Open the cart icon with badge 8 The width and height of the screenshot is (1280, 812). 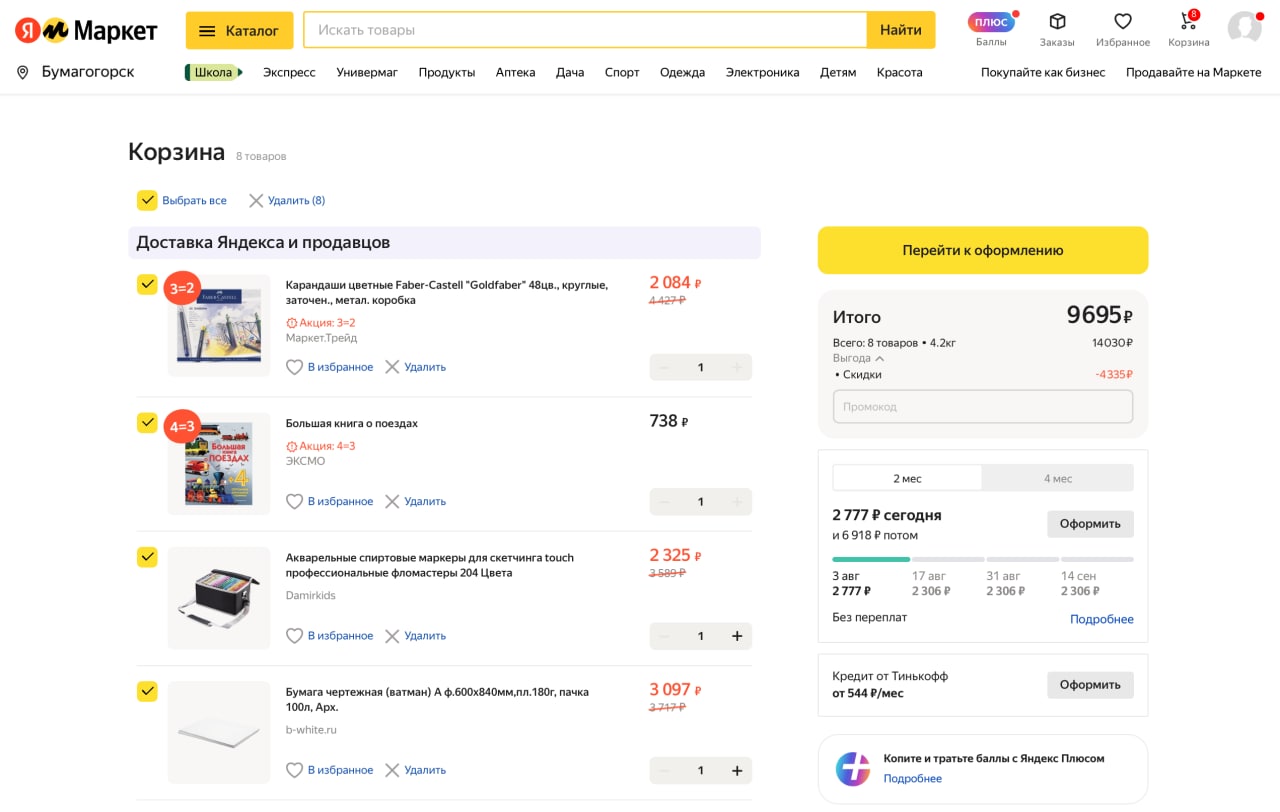tap(1188, 22)
